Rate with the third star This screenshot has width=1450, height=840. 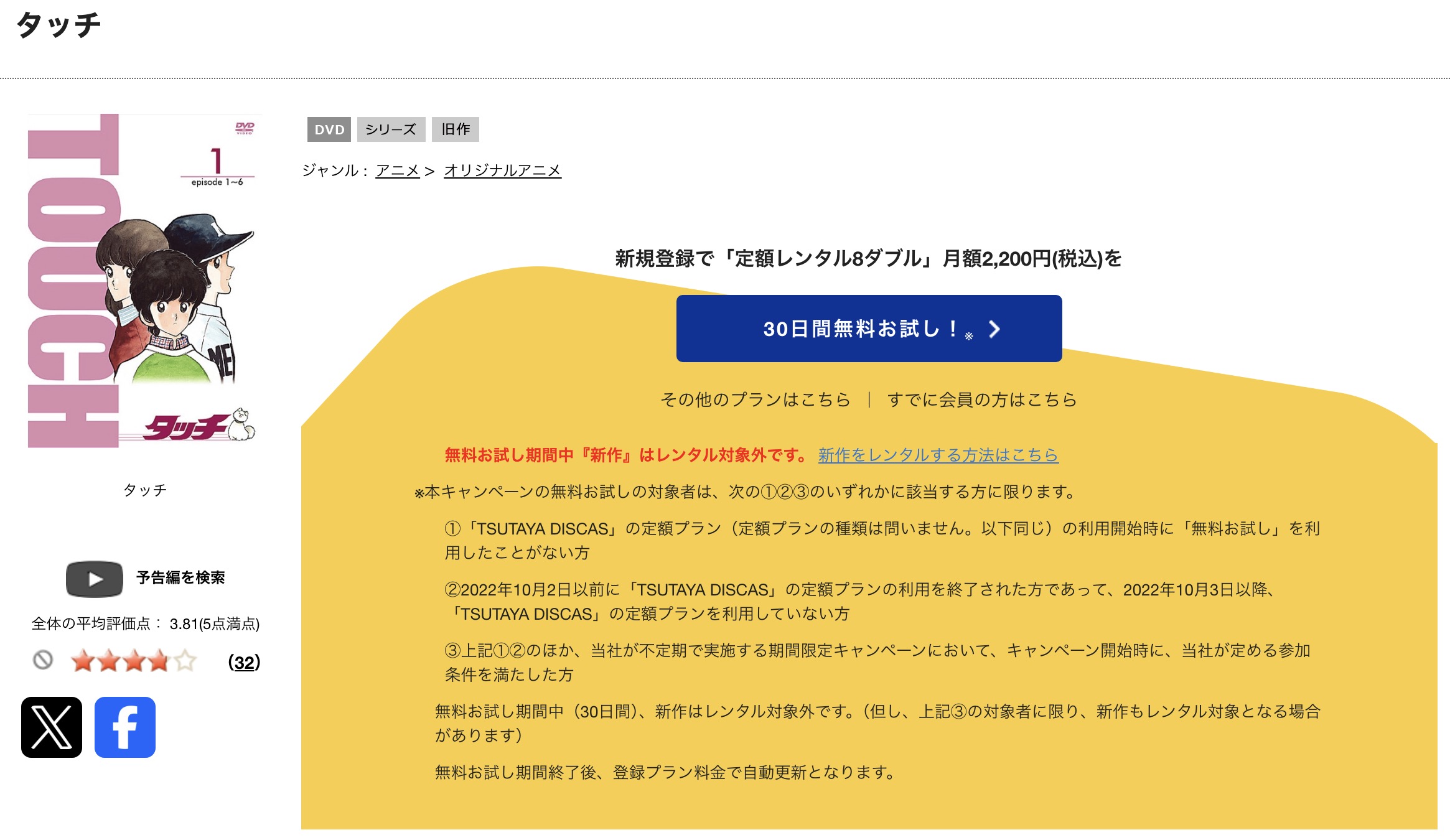tap(134, 661)
